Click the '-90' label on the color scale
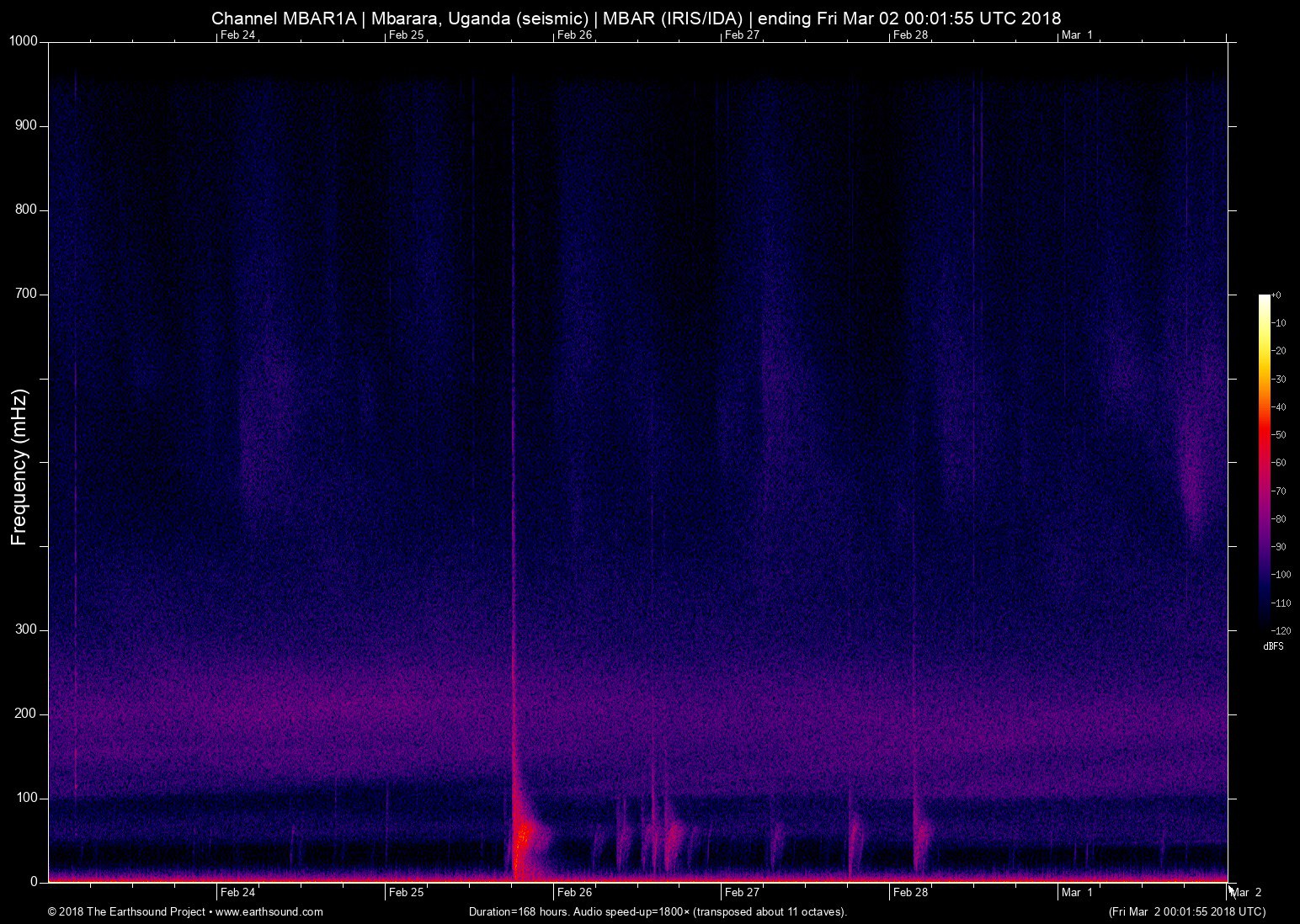Screen dimensions: 1300x924 pos(1278,547)
